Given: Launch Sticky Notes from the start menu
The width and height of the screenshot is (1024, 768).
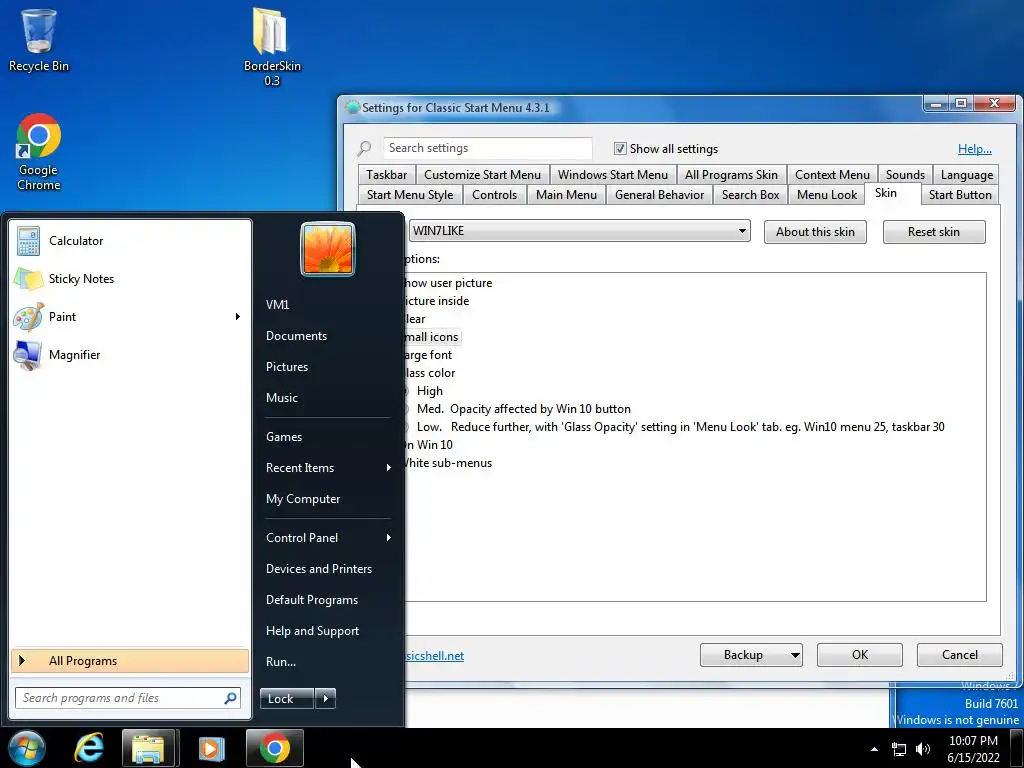Looking at the screenshot, I should [x=129, y=279].
